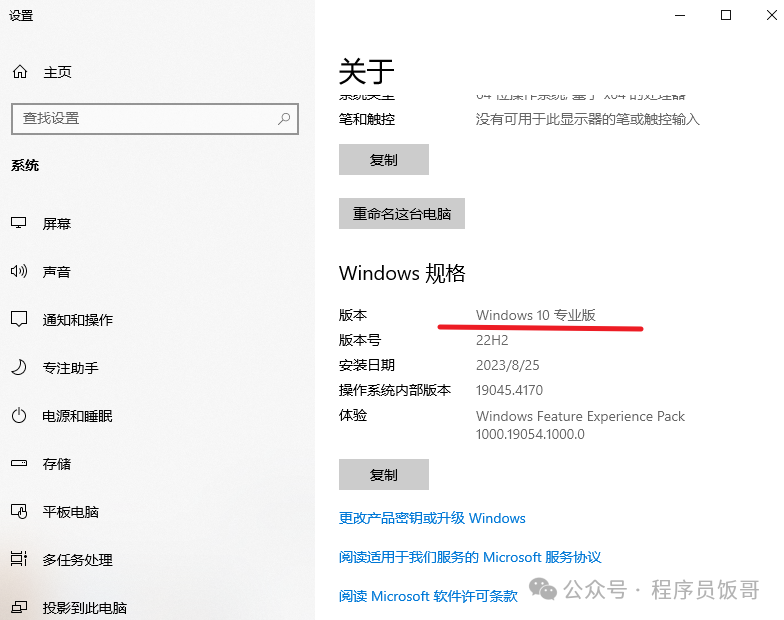Click the 笔和触控 label
This screenshot has height=620, width=784.
366,119
